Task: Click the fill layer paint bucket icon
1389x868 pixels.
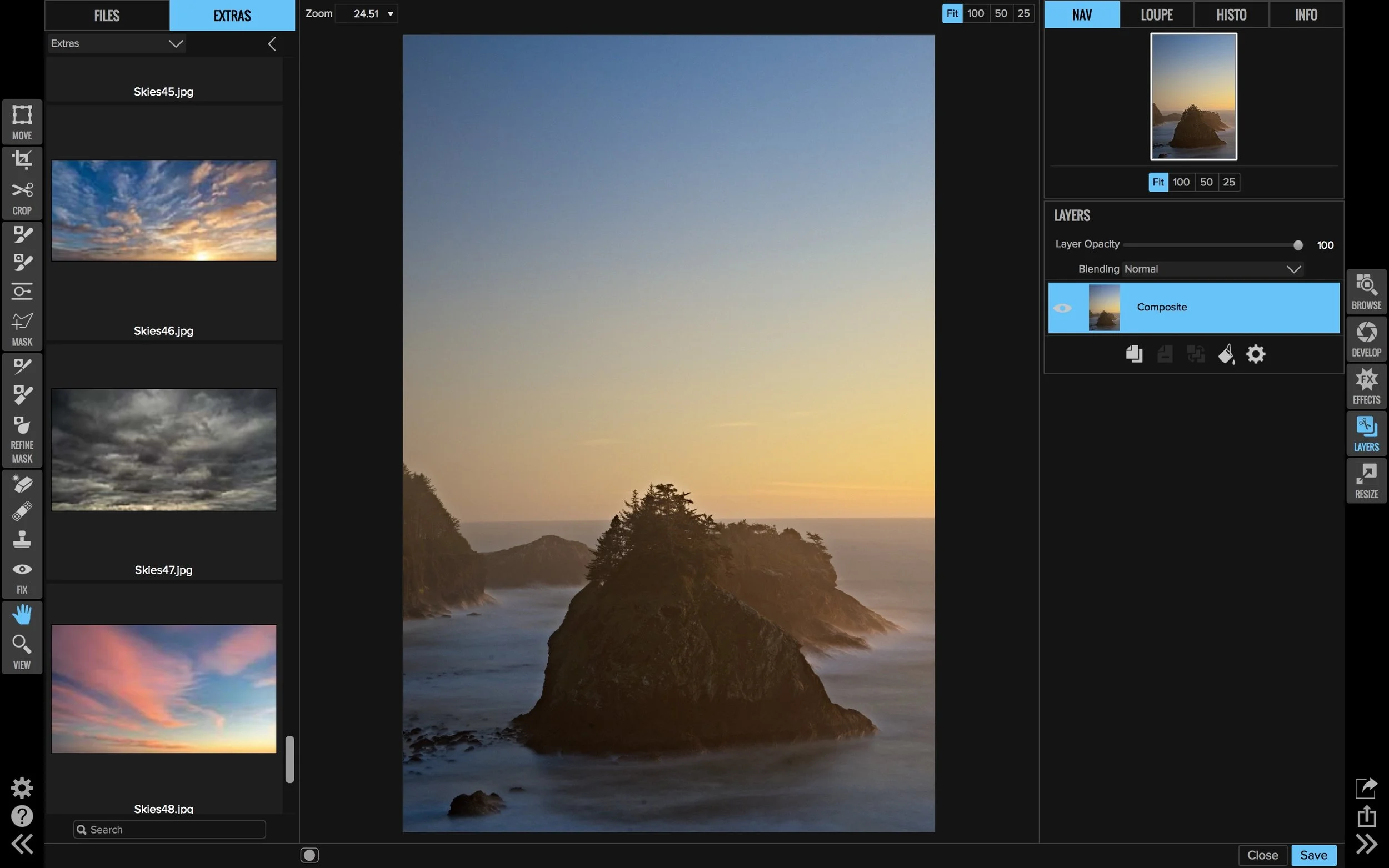Action: [x=1226, y=354]
